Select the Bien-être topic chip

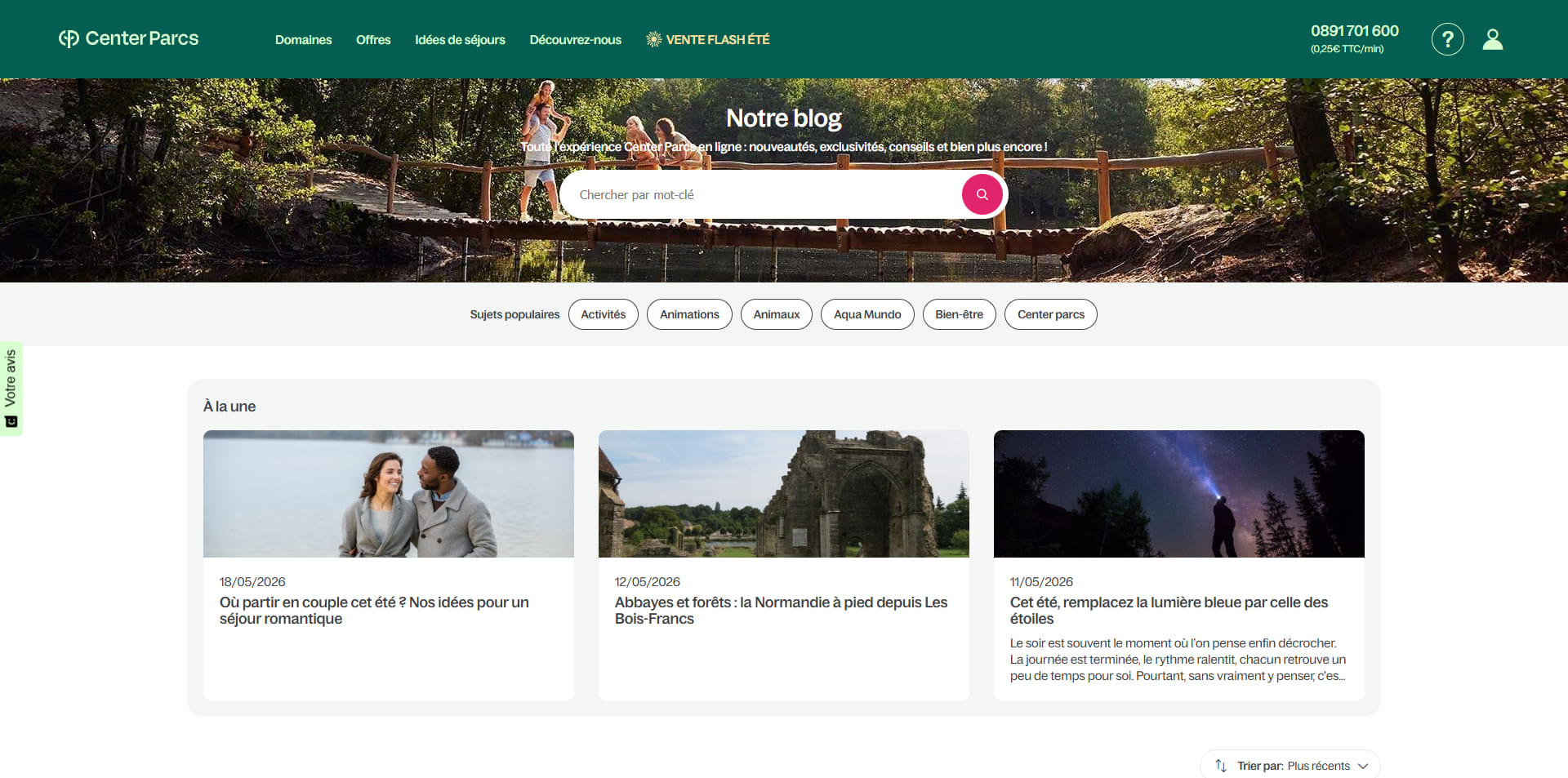[x=959, y=314]
